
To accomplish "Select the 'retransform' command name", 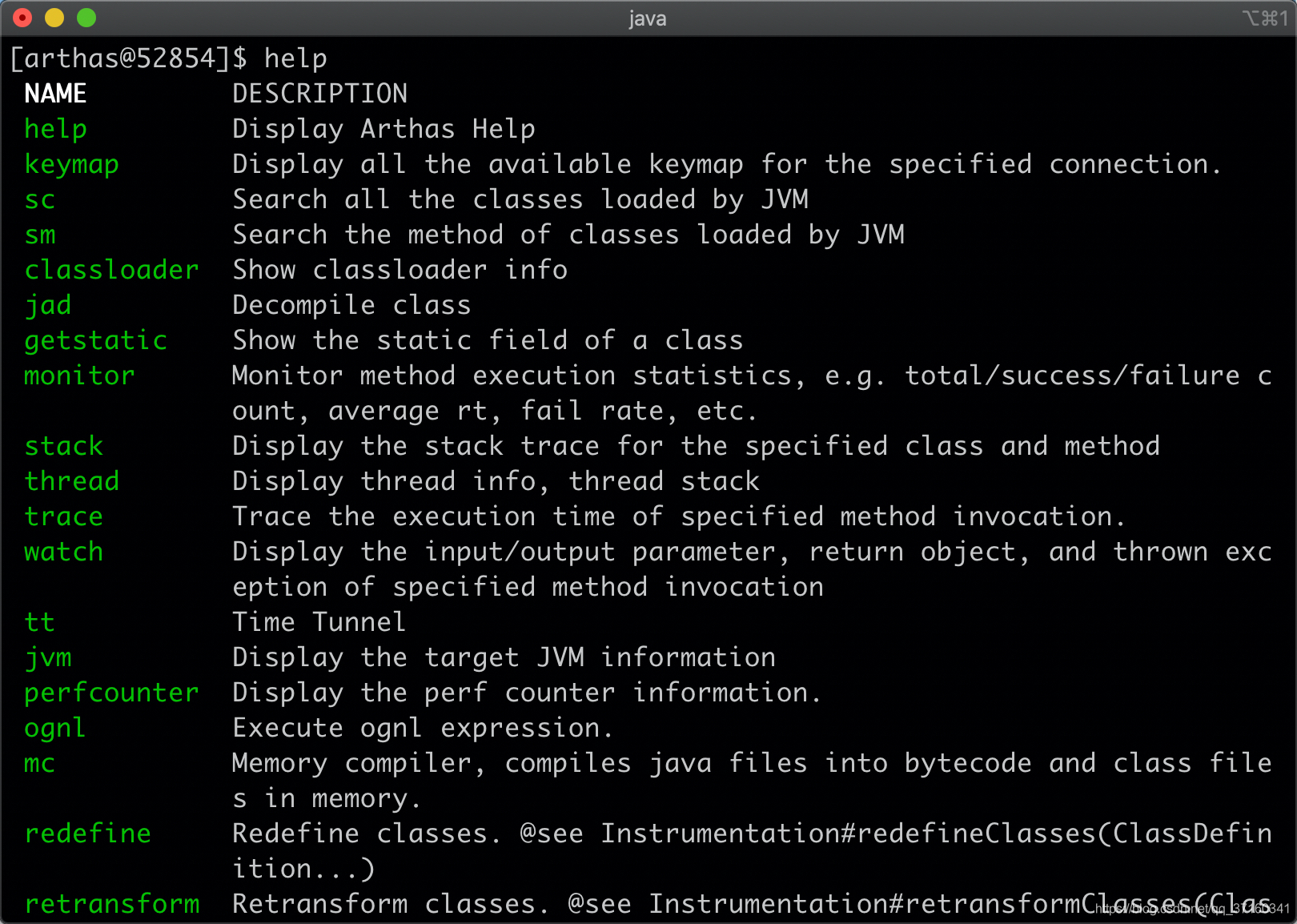I will pos(112,904).
